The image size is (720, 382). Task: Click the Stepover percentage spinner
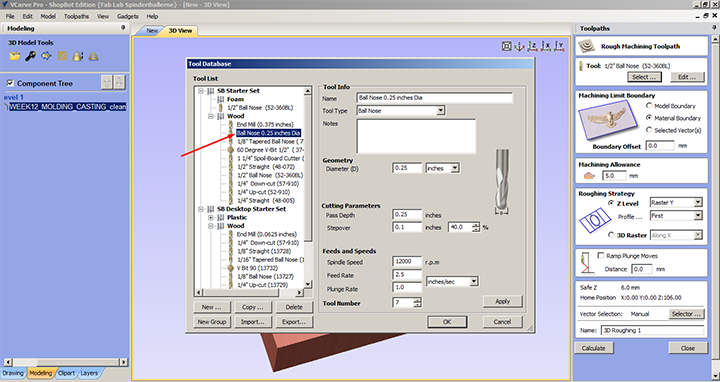(x=476, y=227)
